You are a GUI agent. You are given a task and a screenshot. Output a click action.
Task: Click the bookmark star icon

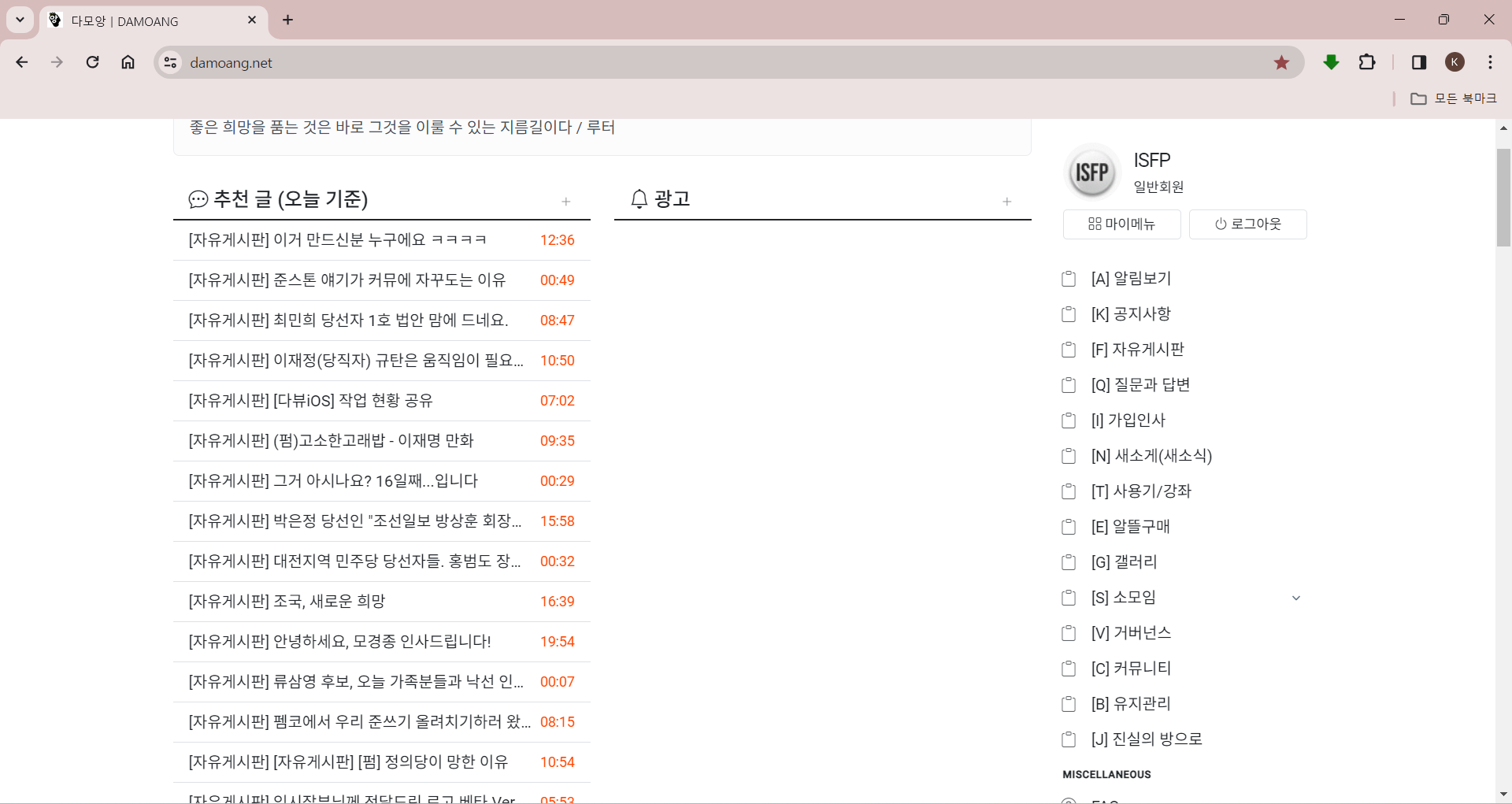point(1281,62)
